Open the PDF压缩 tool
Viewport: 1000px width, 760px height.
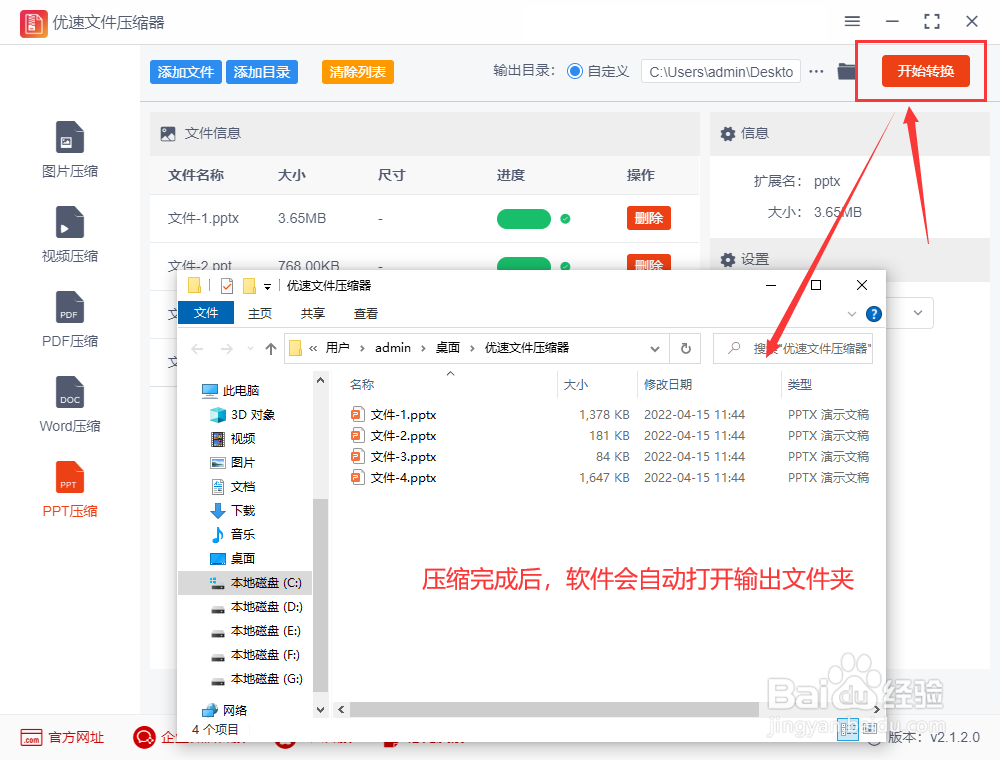(x=70, y=319)
